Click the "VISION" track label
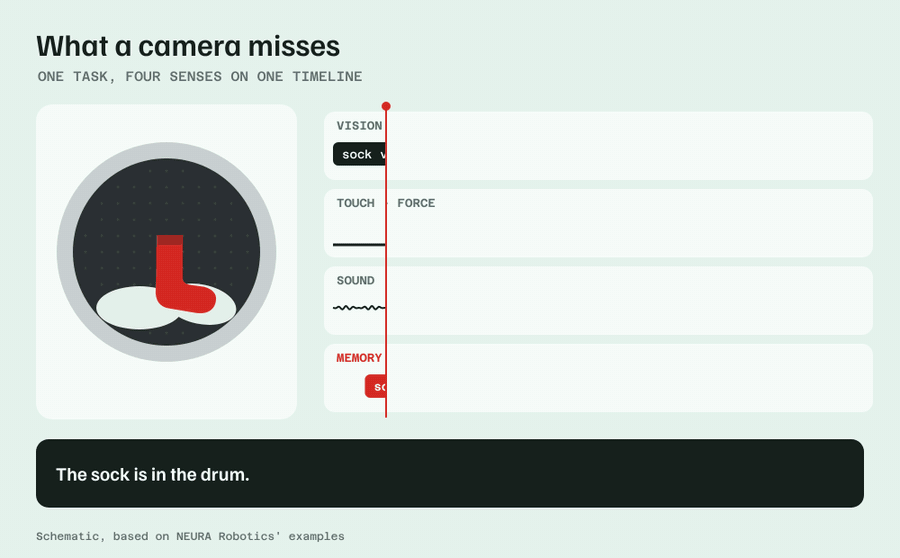Image resolution: width=900 pixels, height=558 pixels. point(359,126)
